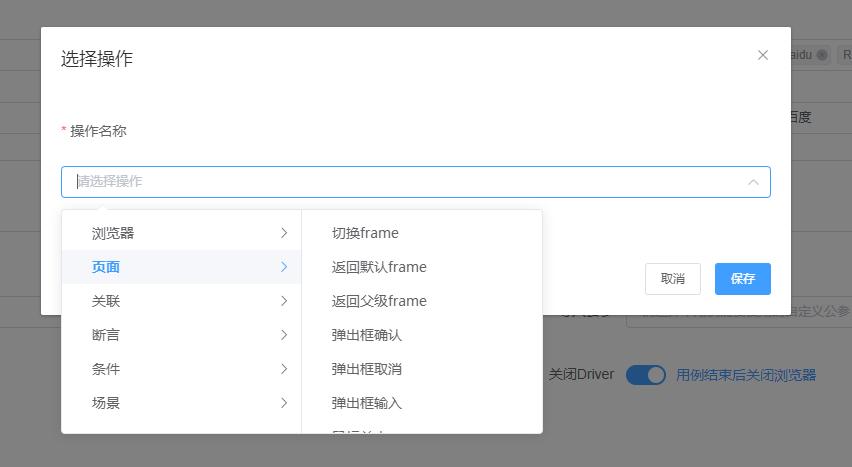The width and height of the screenshot is (852, 467).
Task: Choose the 返回默认frame operation
Action: pos(422,267)
